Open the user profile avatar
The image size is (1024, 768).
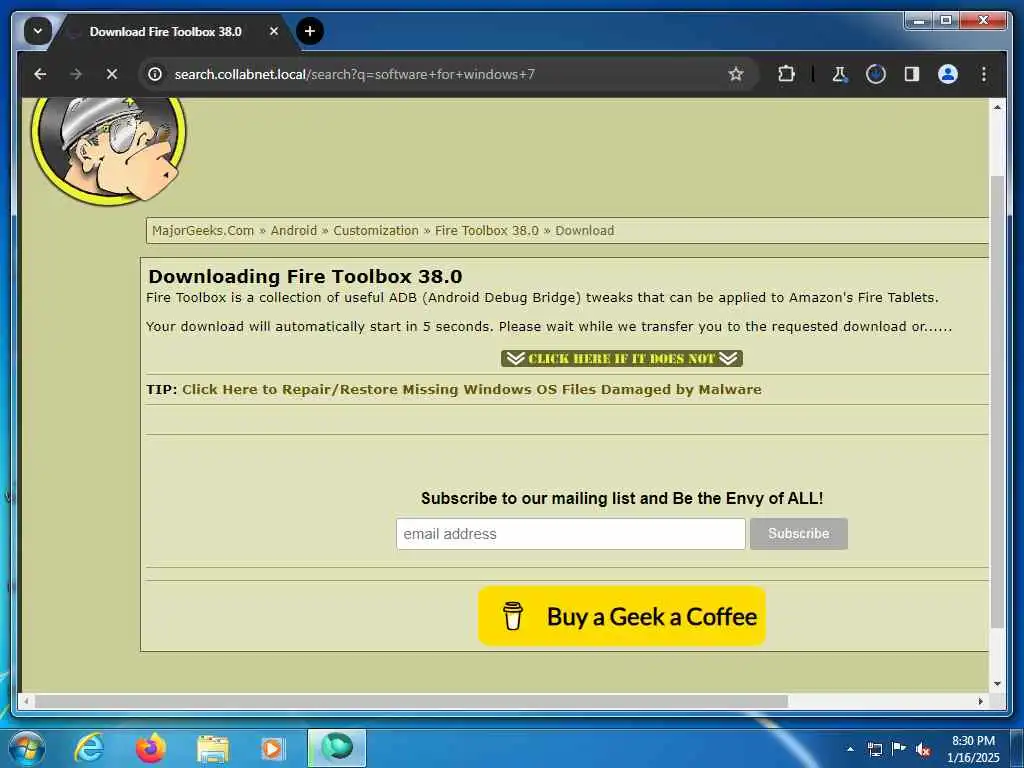[948, 74]
